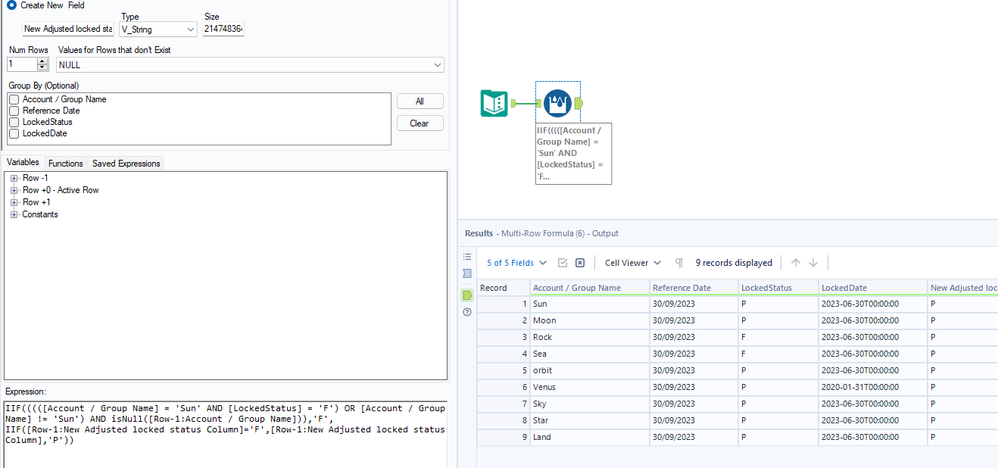Click the Multi-Row Formula input anchor
Image resolution: width=998 pixels, height=468 pixels.
[x=538, y=103]
